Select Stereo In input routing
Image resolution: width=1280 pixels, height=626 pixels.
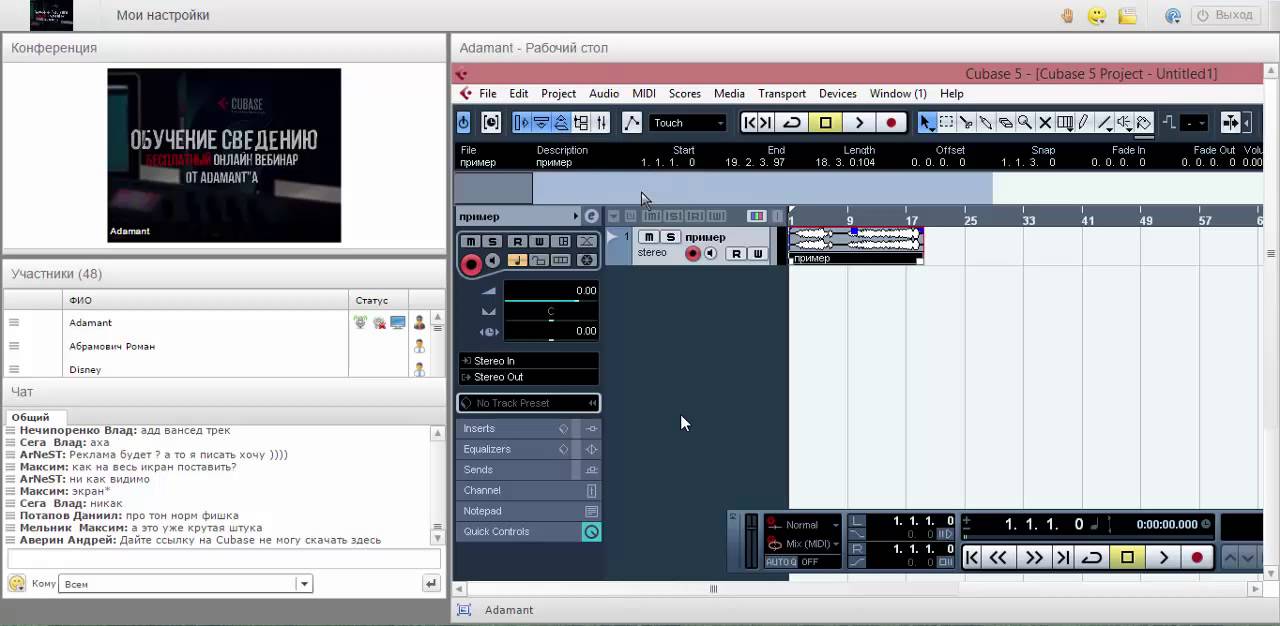[x=529, y=361]
